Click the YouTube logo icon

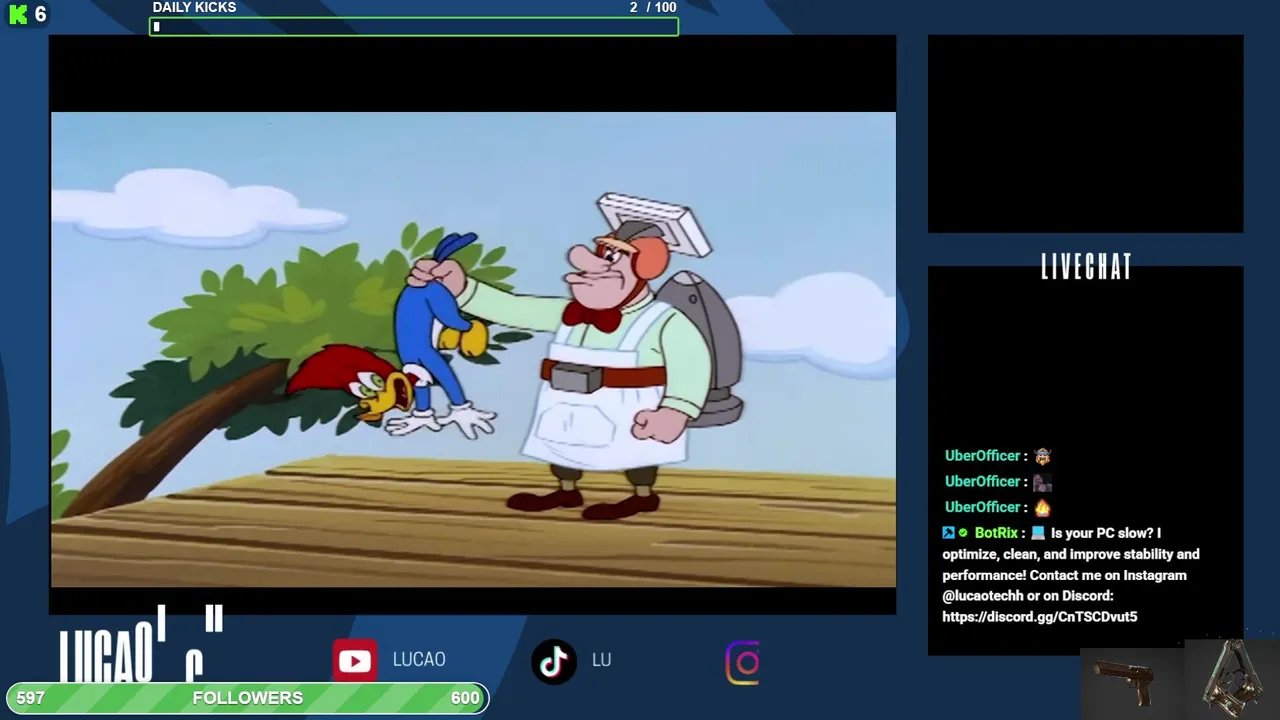click(355, 660)
